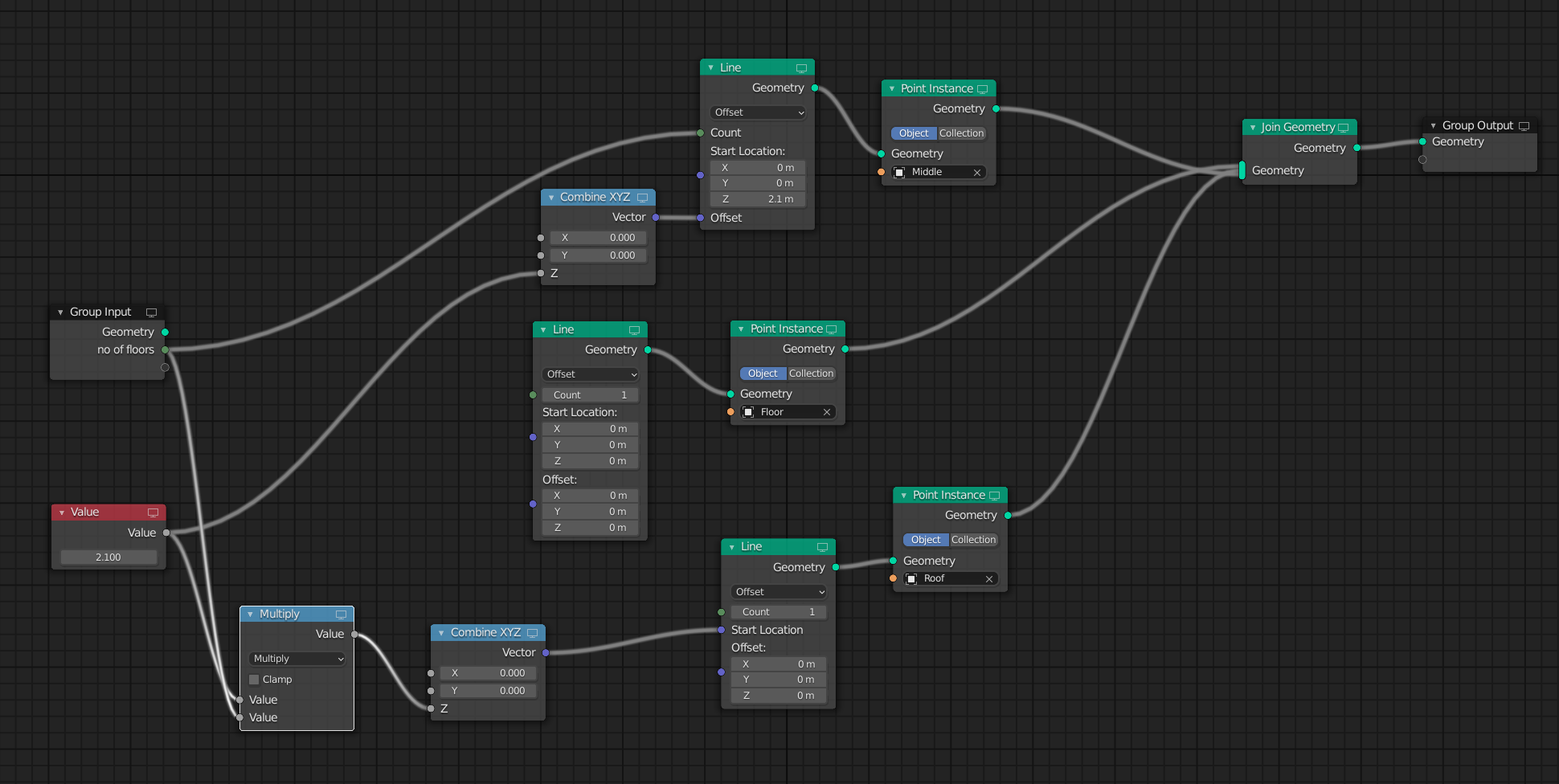Click the Floor object icon
1559x784 pixels.
748,412
